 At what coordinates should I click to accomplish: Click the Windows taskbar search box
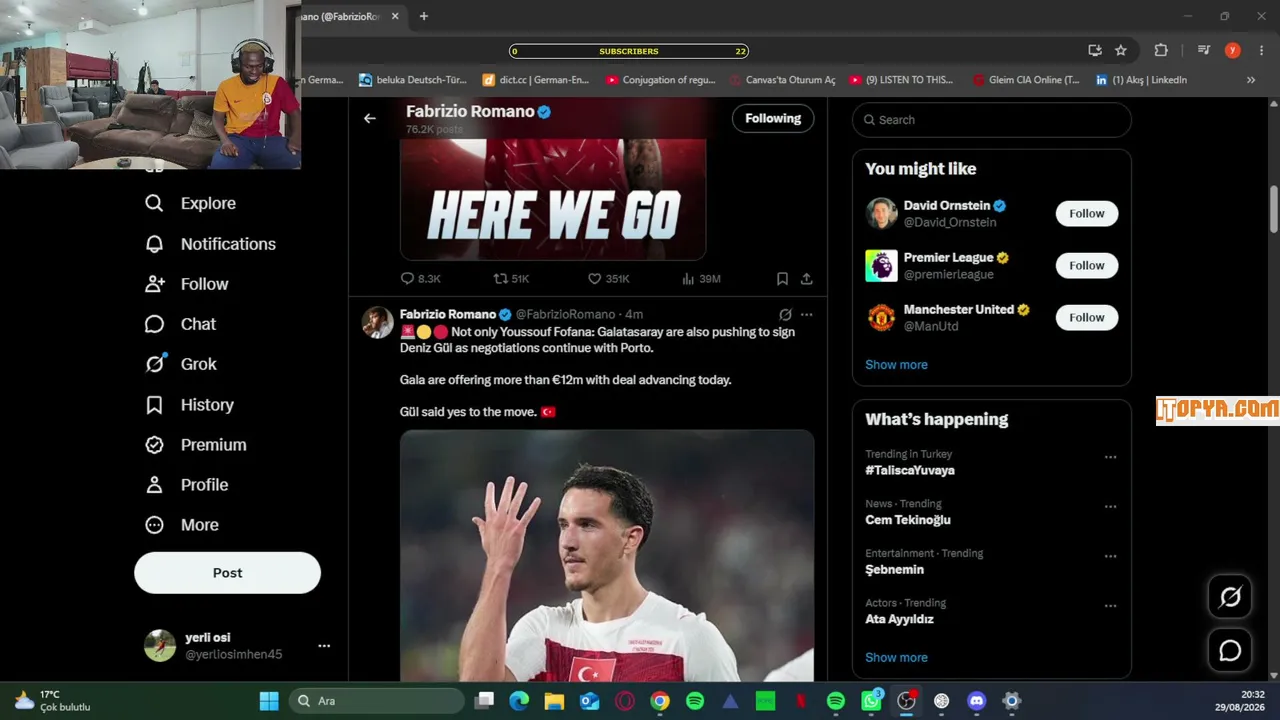(377, 701)
